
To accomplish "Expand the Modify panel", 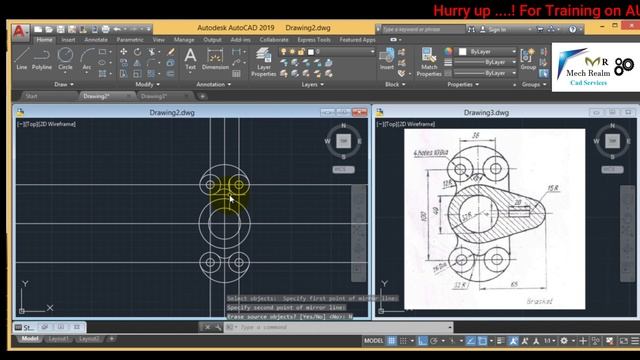I will [x=147, y=84].
